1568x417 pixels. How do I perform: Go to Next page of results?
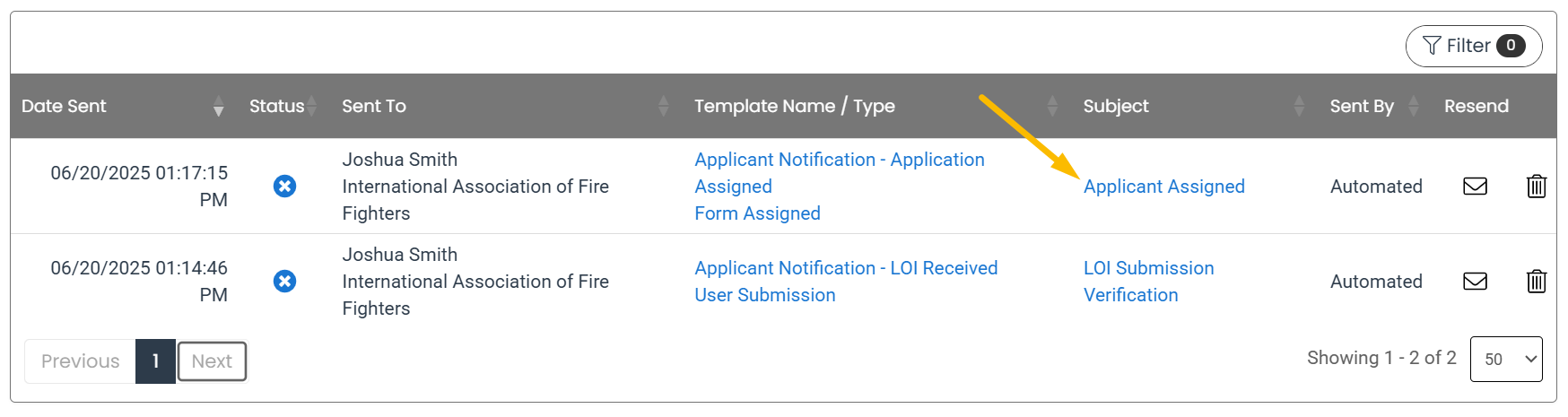[212, 361]
